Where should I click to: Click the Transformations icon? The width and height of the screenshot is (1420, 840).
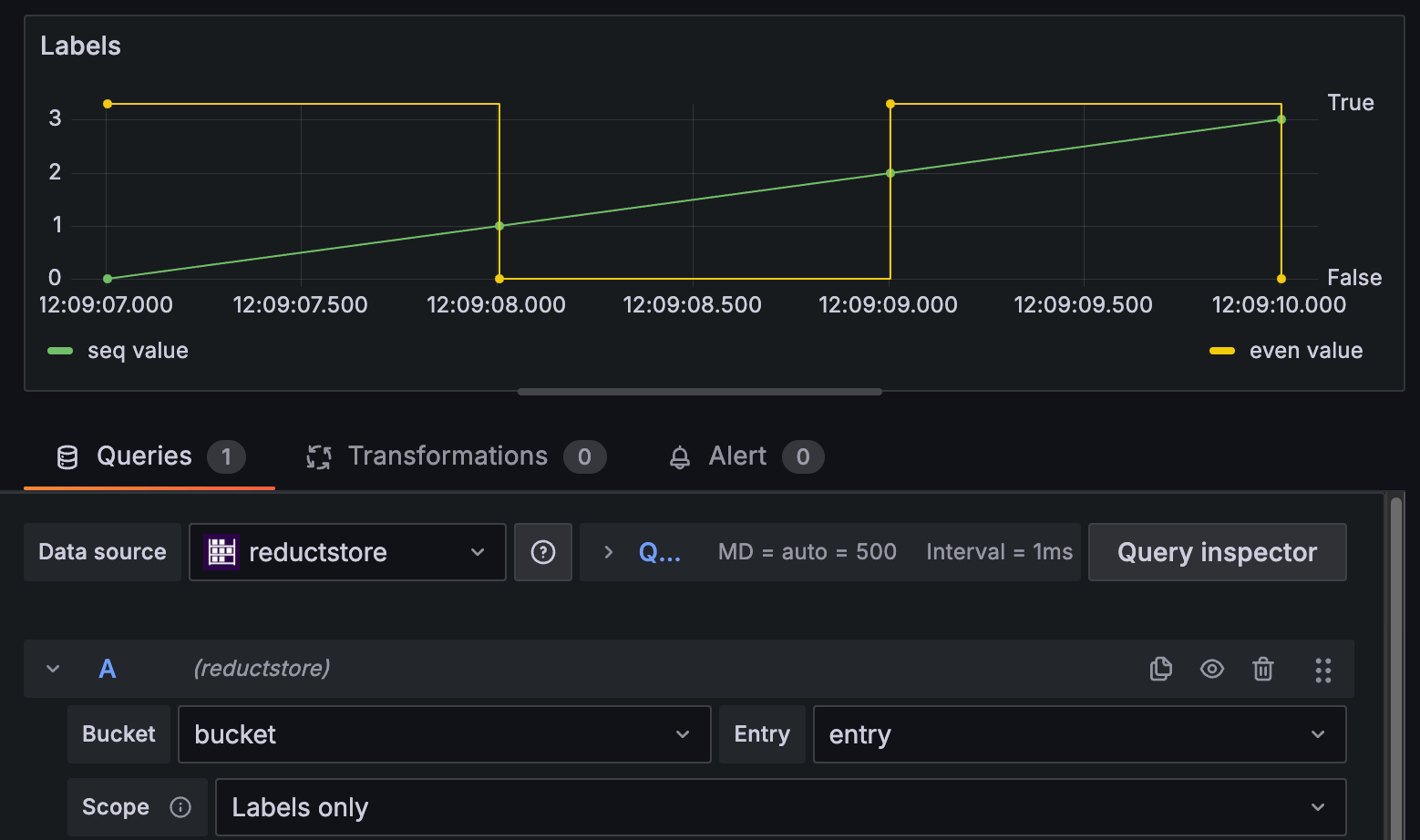(x=317, y=456)
